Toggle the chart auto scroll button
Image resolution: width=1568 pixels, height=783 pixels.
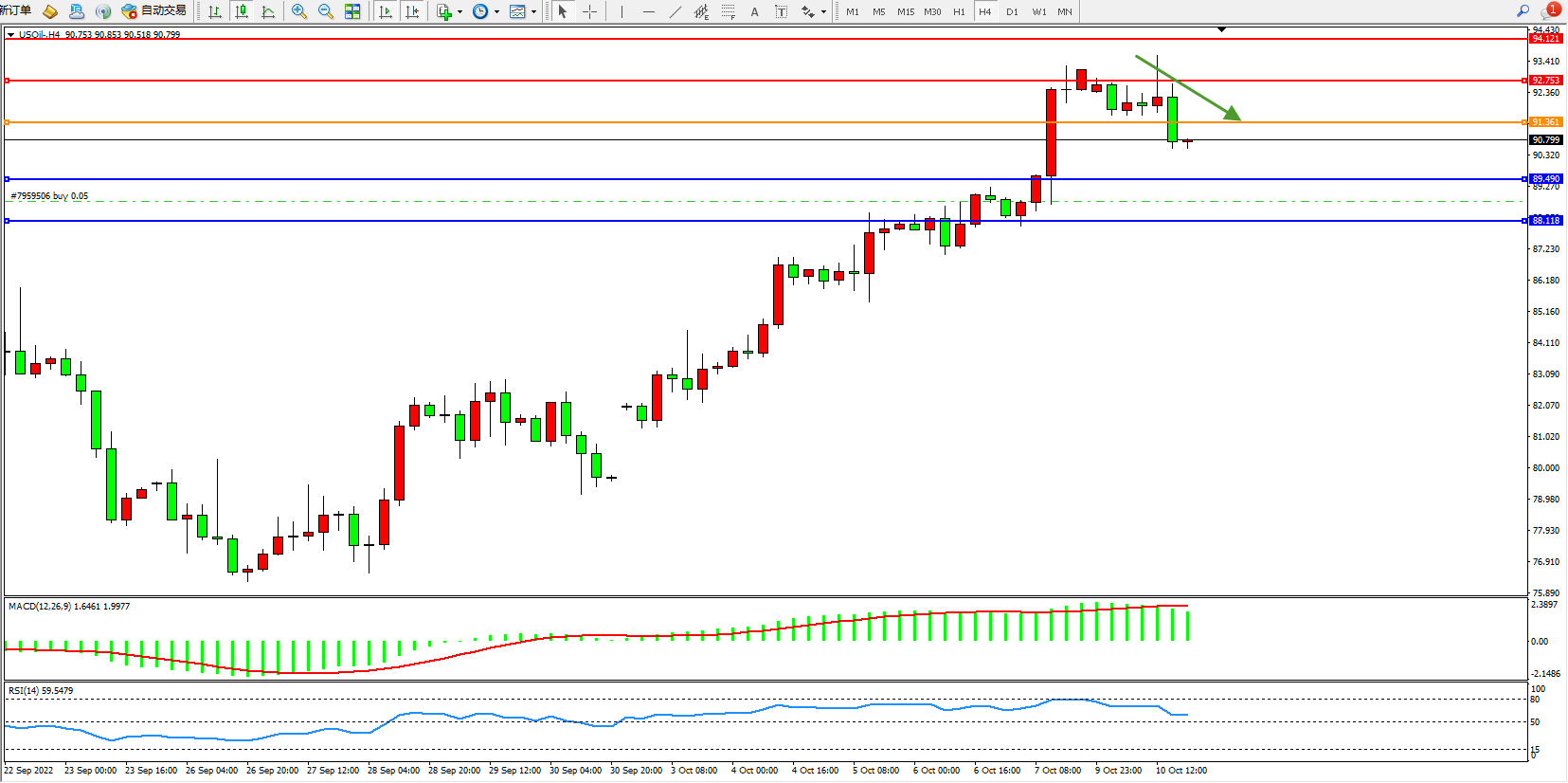point(385,11)
